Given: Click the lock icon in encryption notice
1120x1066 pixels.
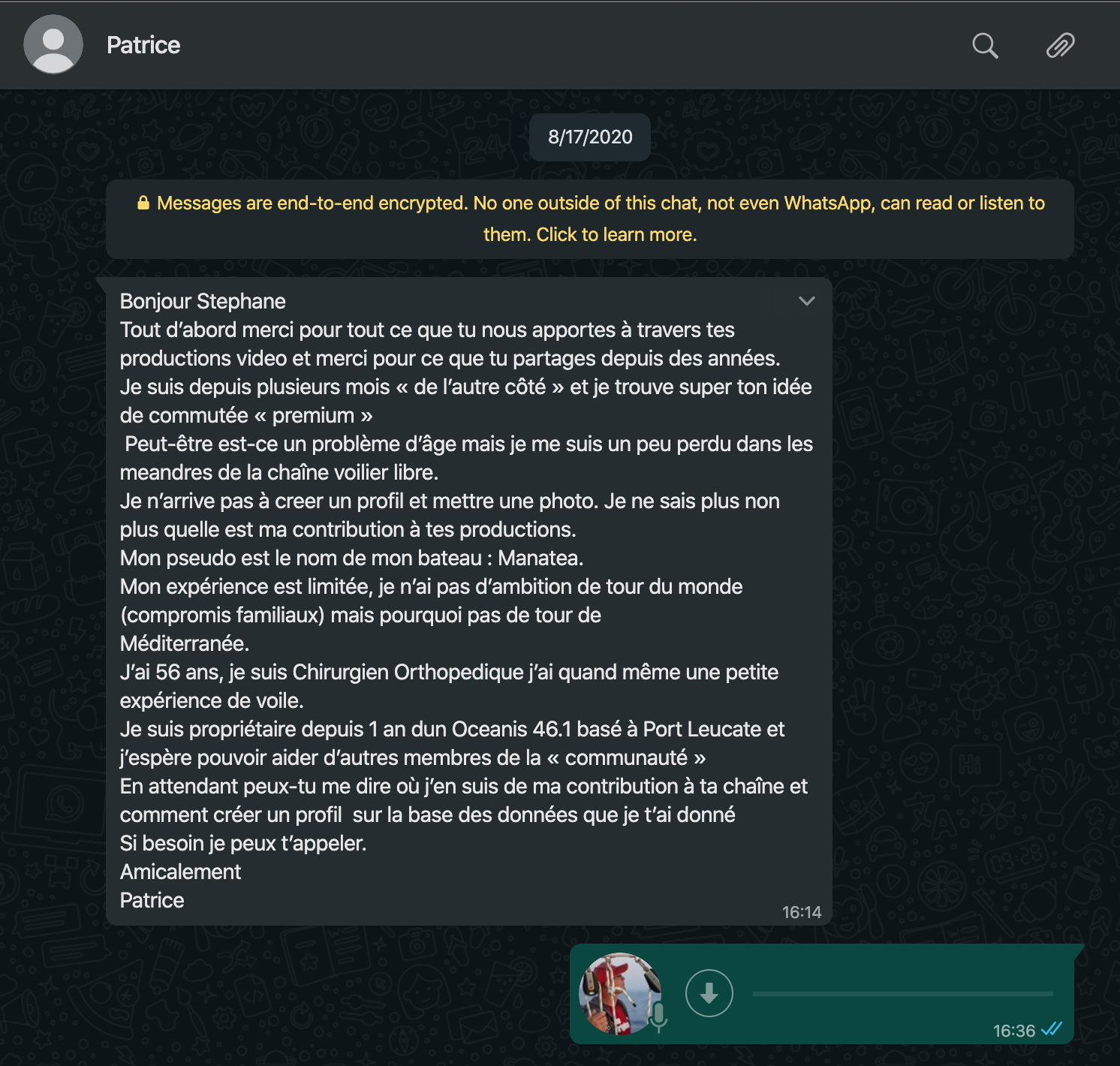Looking at the screenshot, I should click(x=143, y=203).
